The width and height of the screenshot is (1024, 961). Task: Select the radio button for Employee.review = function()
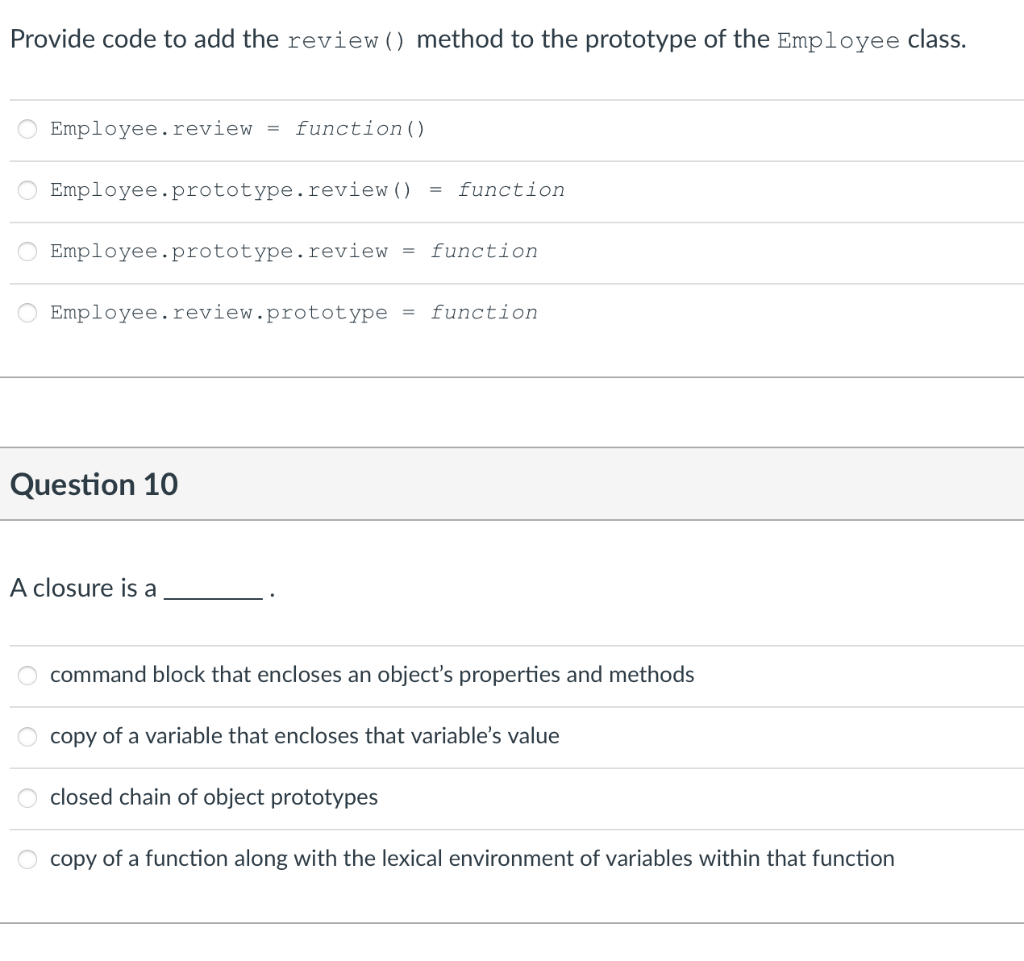26,128
